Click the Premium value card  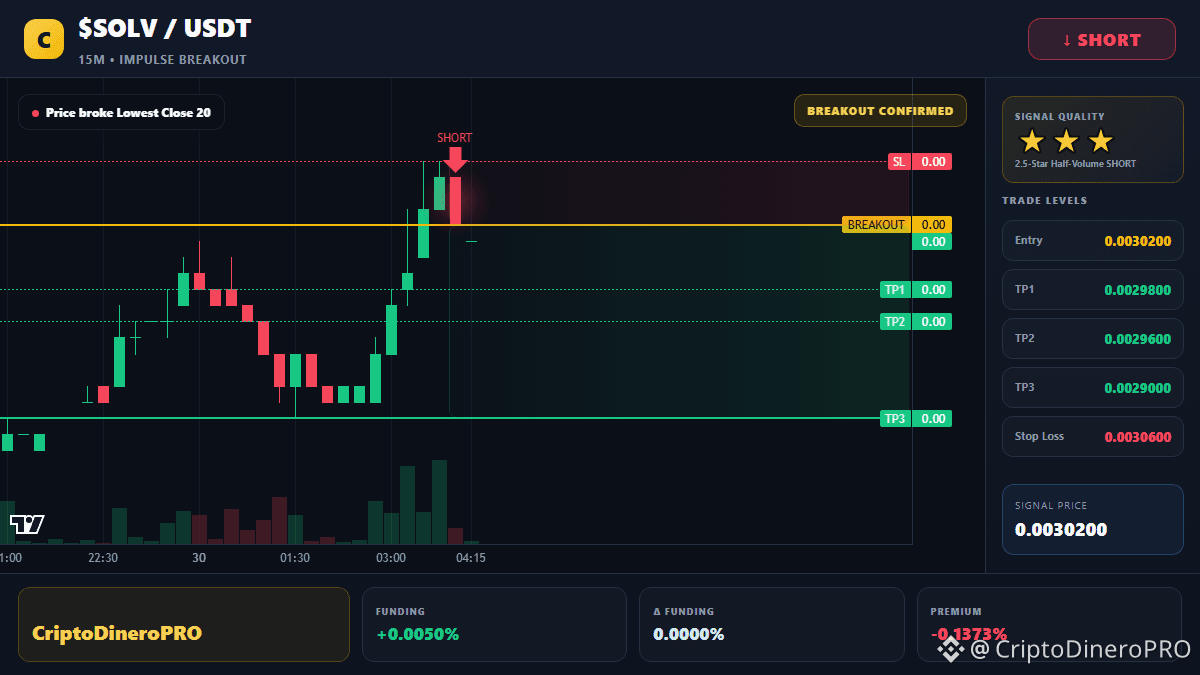(1049, 624)
